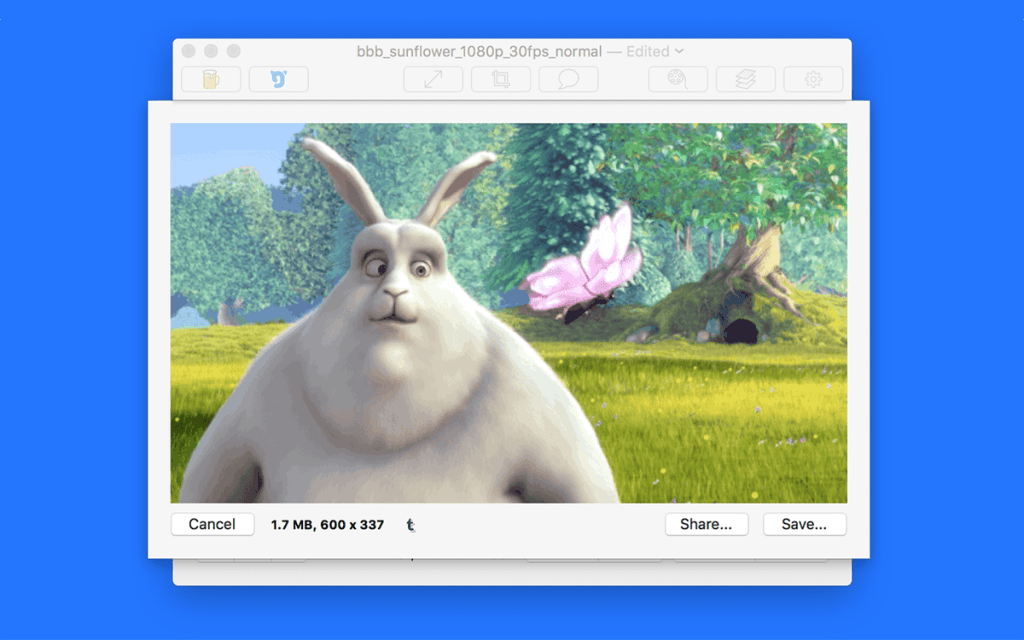The width and height of the screenshot is (1024, 640).
Task: Open the caption speech bubble tool
Action: coord(569,79)
